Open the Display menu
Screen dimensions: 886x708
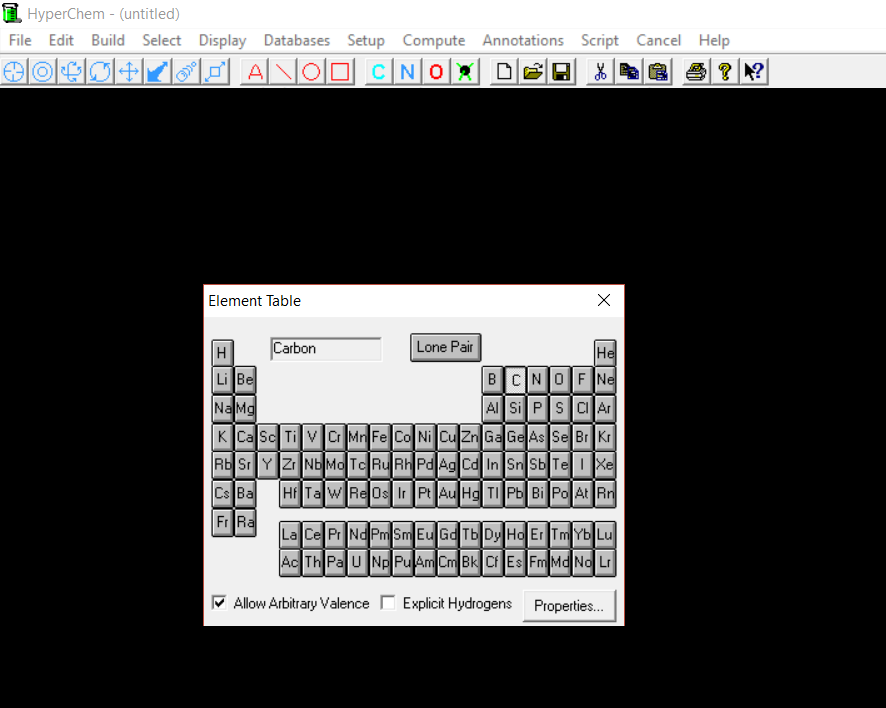point(222,41)
